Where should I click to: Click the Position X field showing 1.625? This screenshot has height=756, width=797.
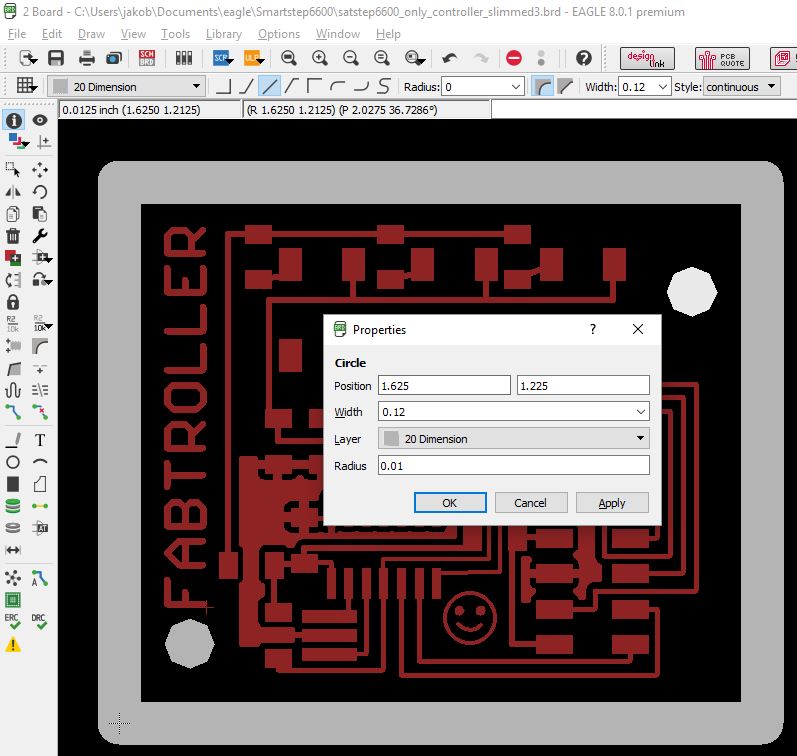pyautogui.click(x=444, y=385)
